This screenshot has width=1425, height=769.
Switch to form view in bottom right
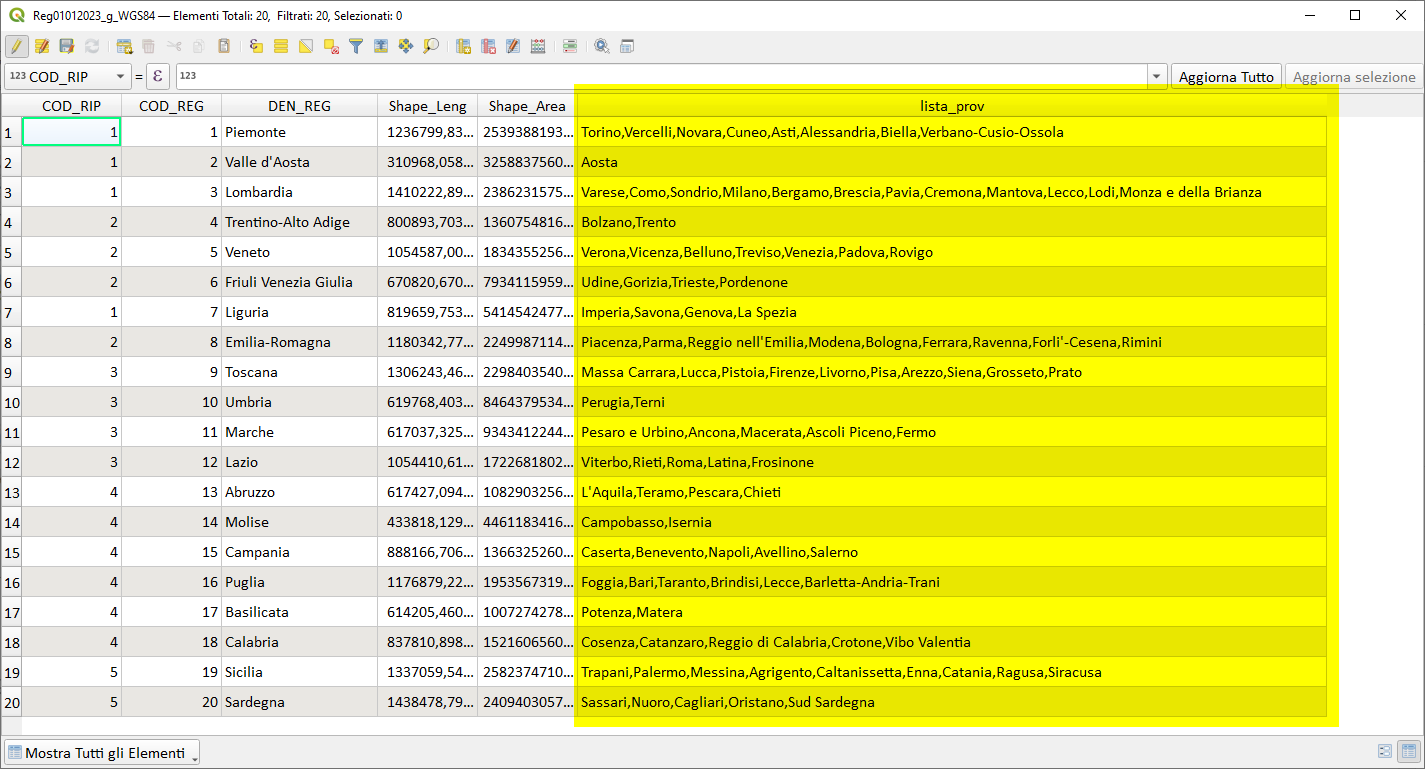tap(1385, 751)
